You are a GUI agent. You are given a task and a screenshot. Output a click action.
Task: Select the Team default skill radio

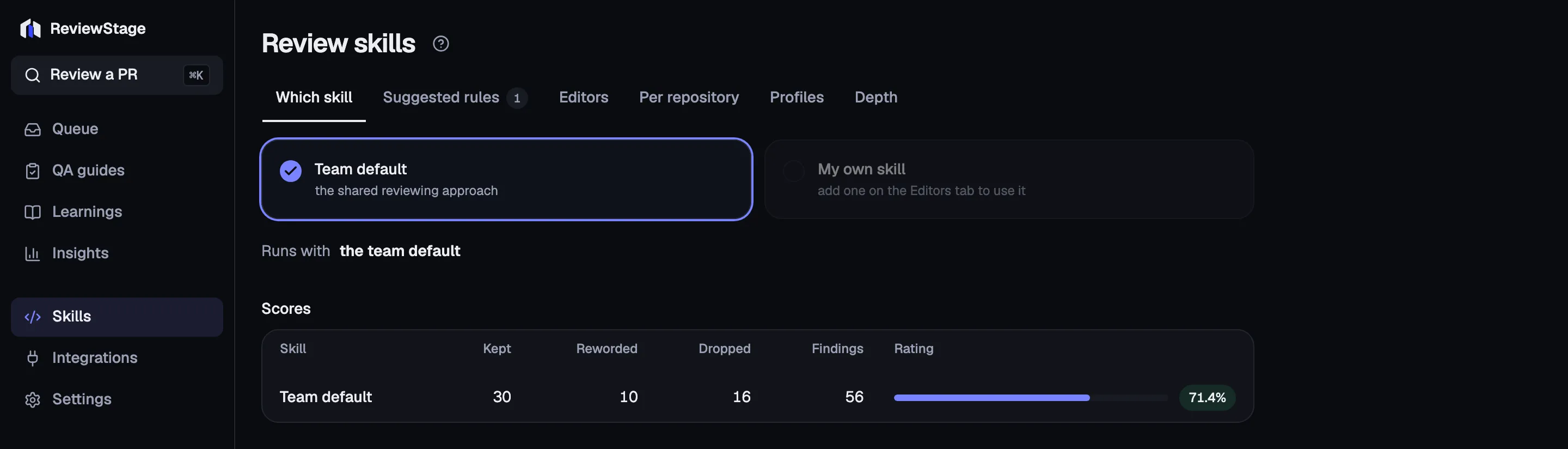[x=290, y=171]
